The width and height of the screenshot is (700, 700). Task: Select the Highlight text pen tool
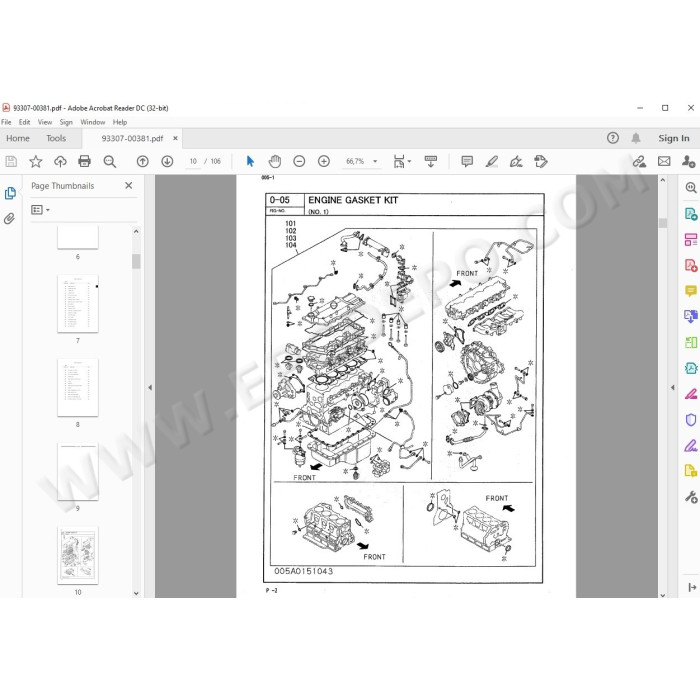[492, 161]
